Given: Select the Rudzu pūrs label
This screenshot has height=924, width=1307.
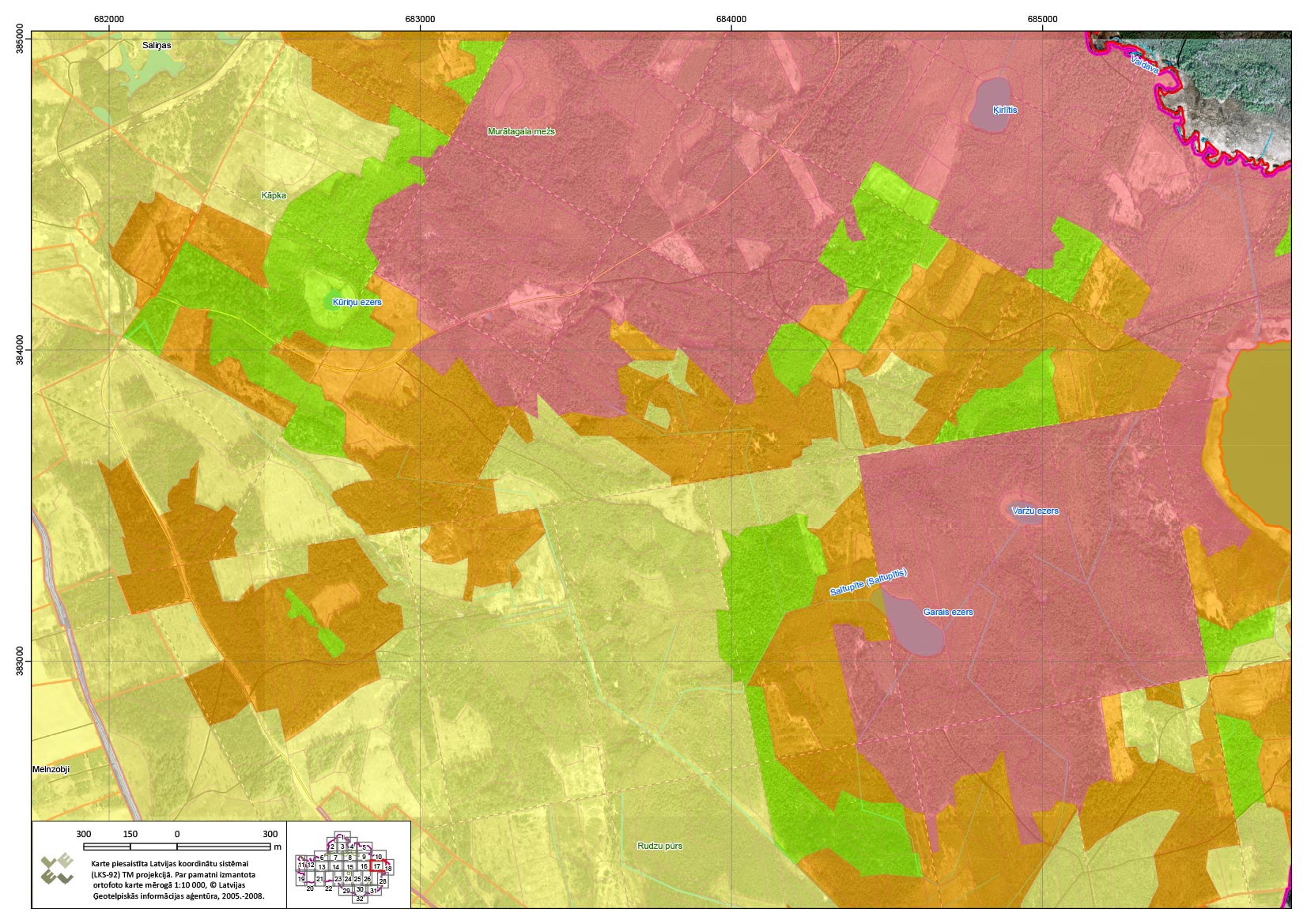Looking at the screenshot, I should point(659,846).
